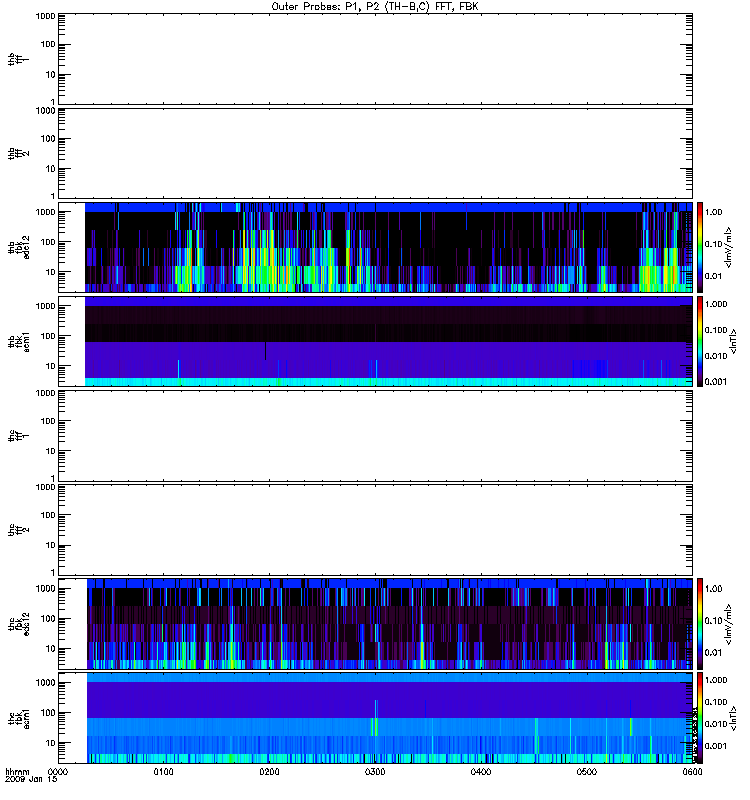Select the empty thc fft 1 panel
The width and height of the screenshot is (750, 800).
[x=376, y=436]
